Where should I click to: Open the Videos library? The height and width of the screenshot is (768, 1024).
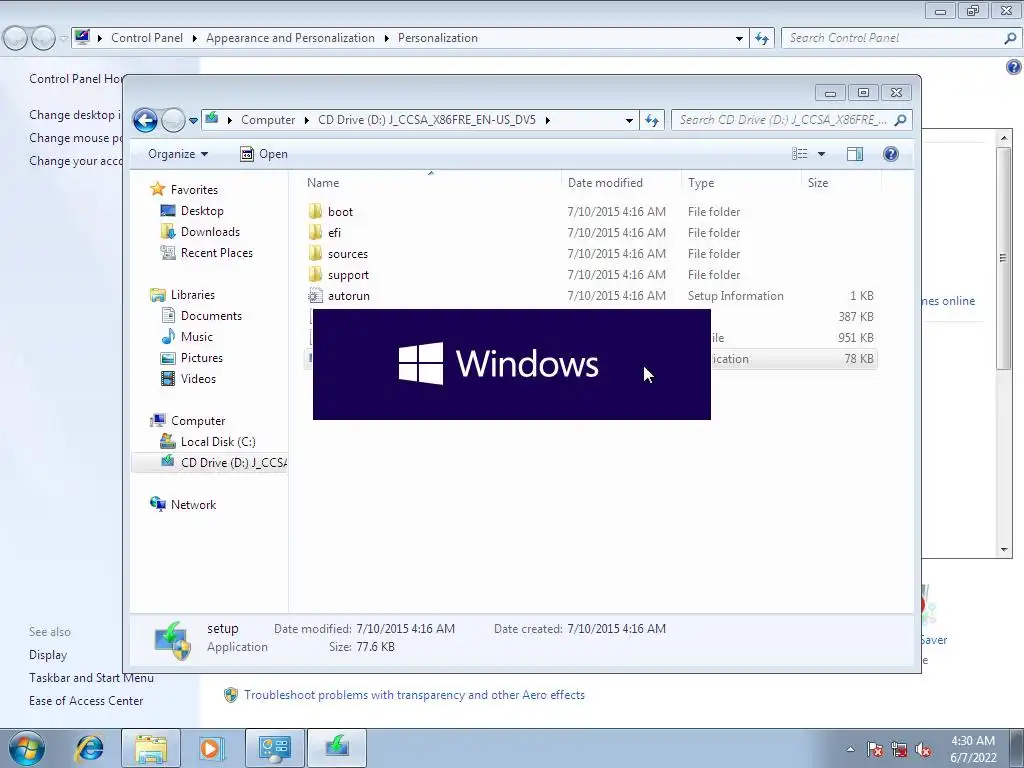click(198, 379)
